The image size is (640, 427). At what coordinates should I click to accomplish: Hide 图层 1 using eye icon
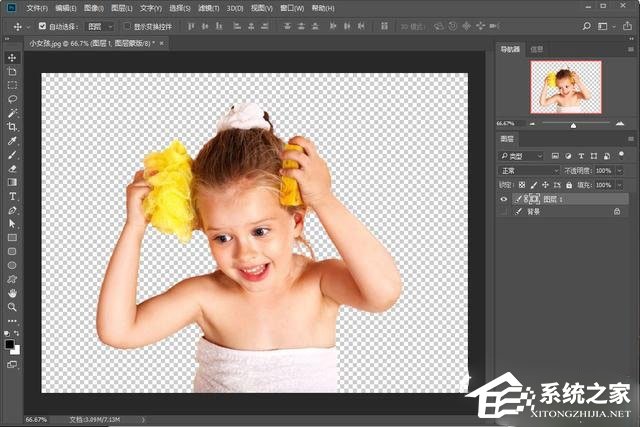(503, 200)
